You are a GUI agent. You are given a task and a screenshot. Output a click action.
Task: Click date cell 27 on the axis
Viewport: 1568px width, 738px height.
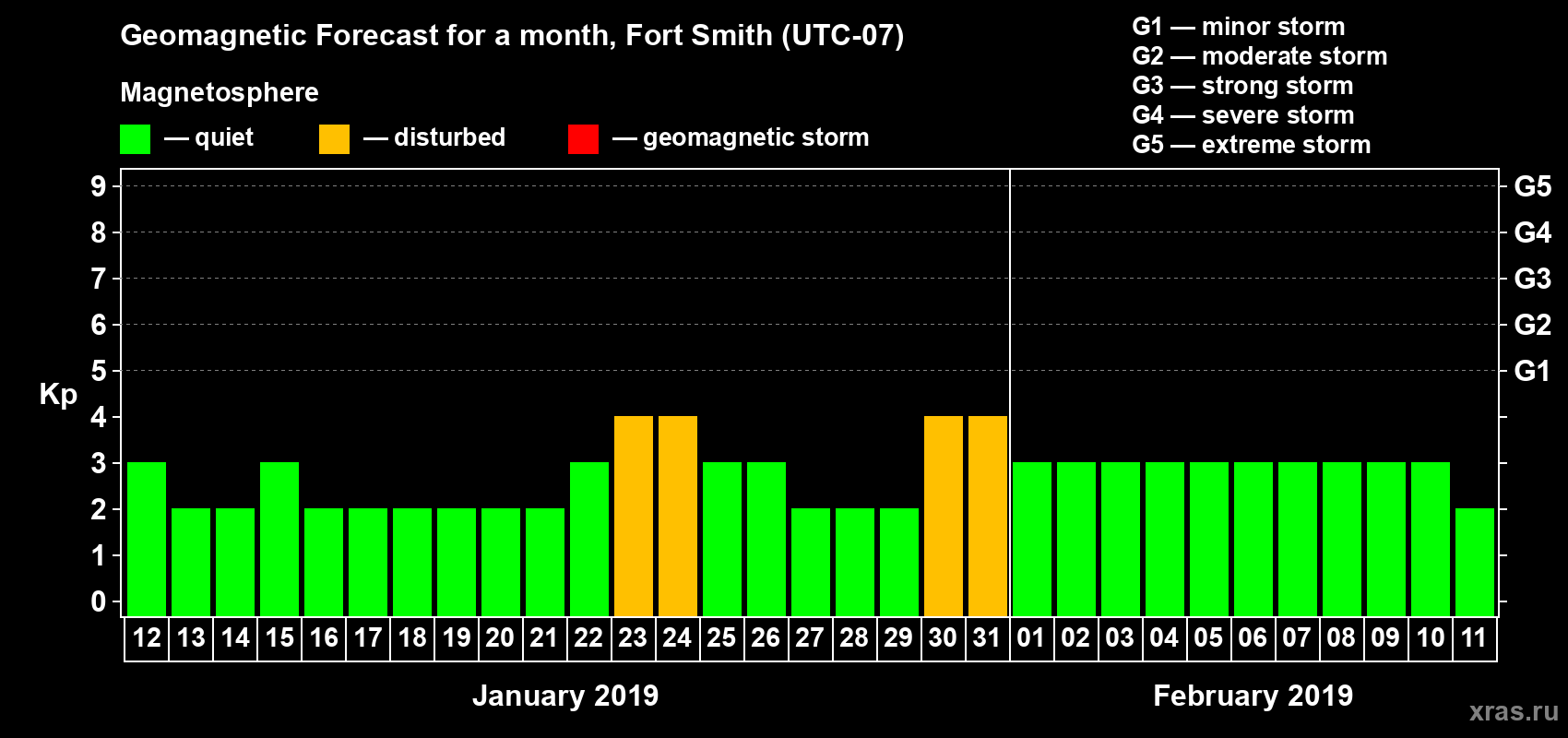[811, 638]
